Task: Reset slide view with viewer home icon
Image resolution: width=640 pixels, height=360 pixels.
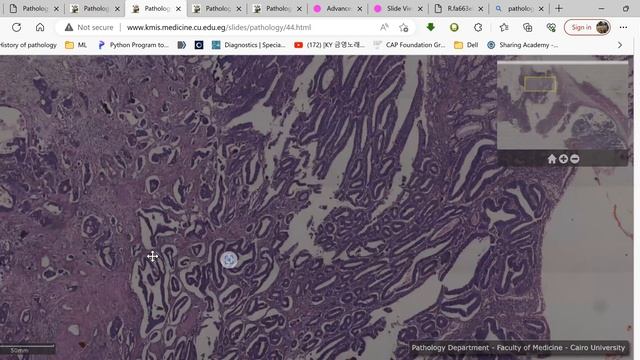Action: pos(552,159)
